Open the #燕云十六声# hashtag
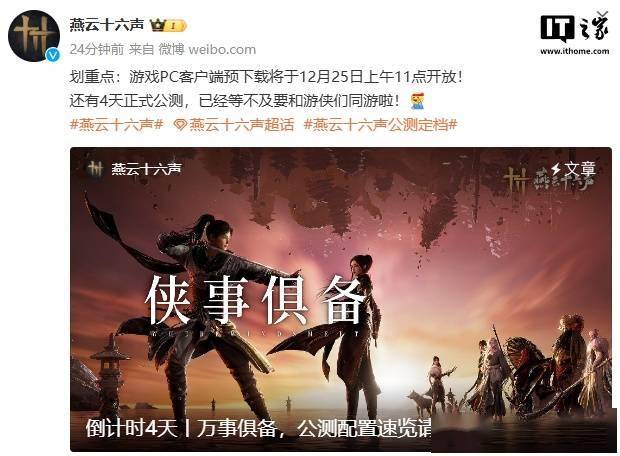This screenshot has width=620, height=456. [x=116, y=125]
